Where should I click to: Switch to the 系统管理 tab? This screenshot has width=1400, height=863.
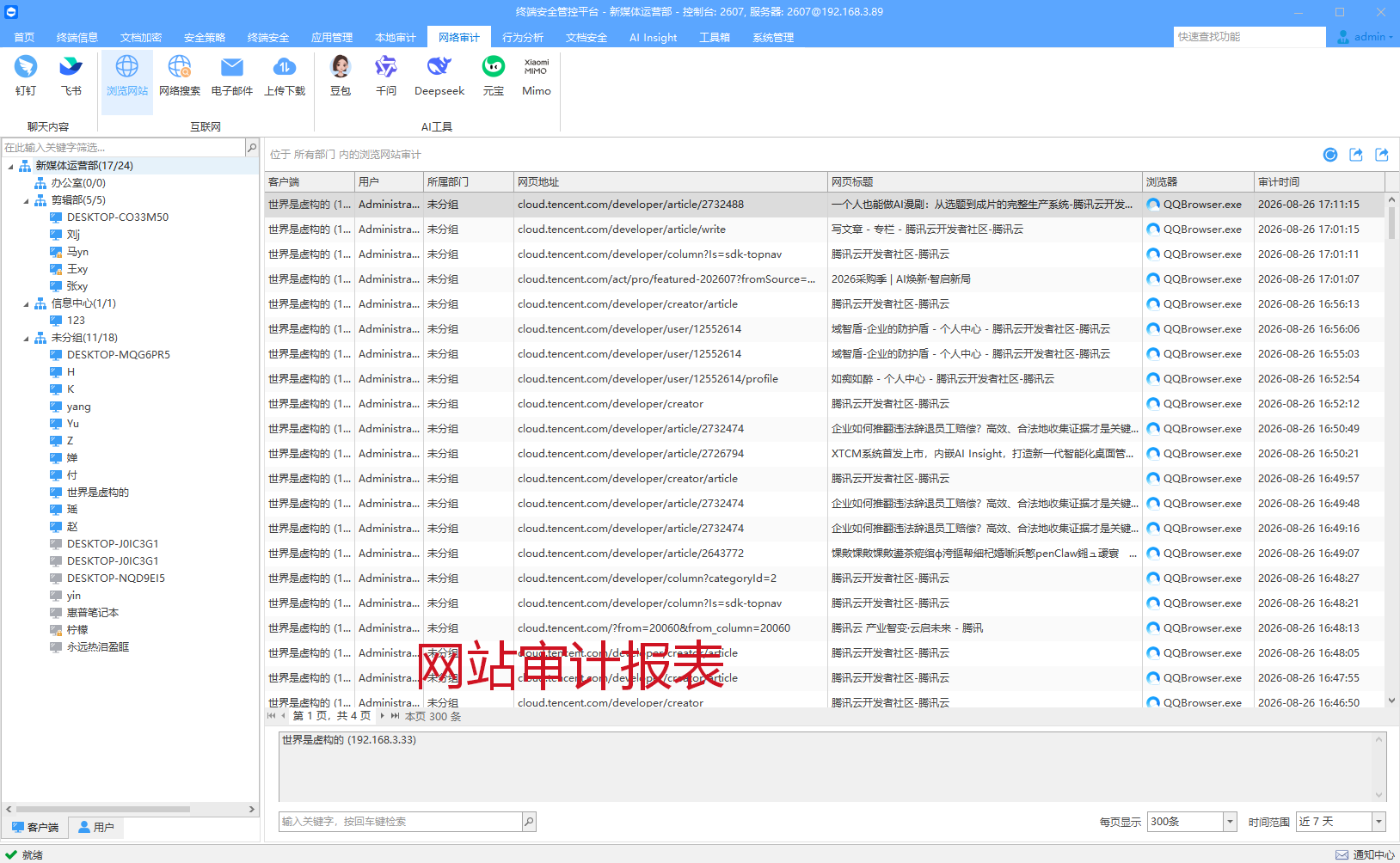[x=773, y=37]
